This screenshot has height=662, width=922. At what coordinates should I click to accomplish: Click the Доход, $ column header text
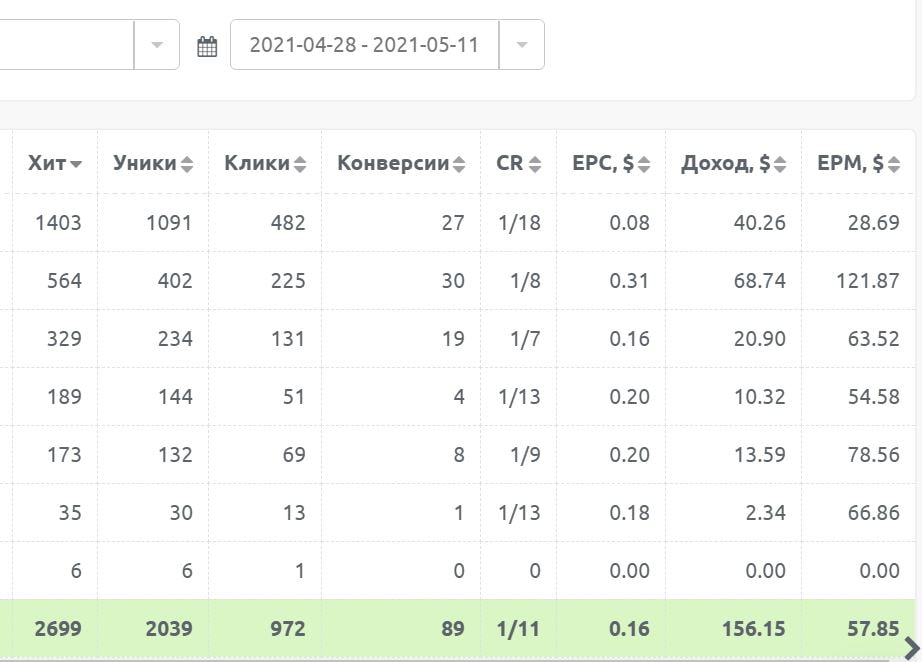[725, 163]
